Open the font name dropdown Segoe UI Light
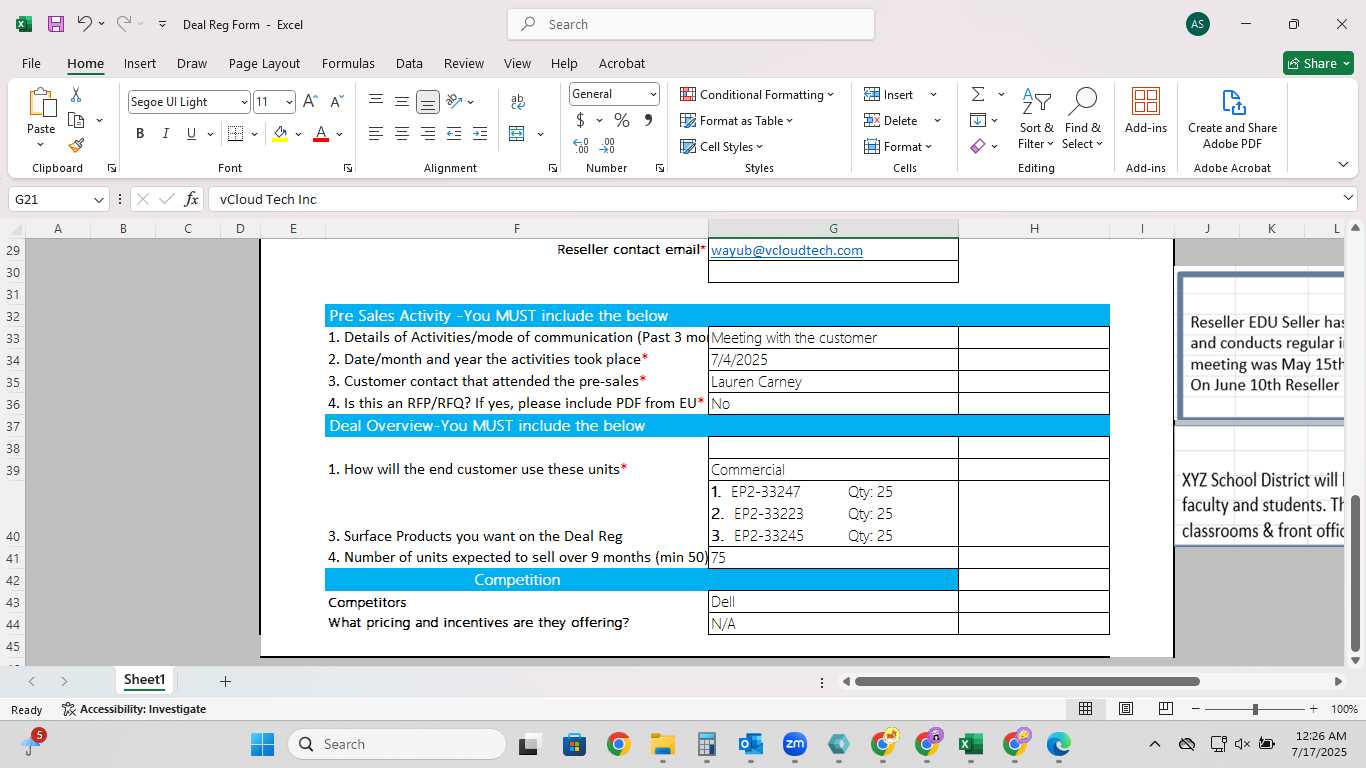 [x=244, y=102]
